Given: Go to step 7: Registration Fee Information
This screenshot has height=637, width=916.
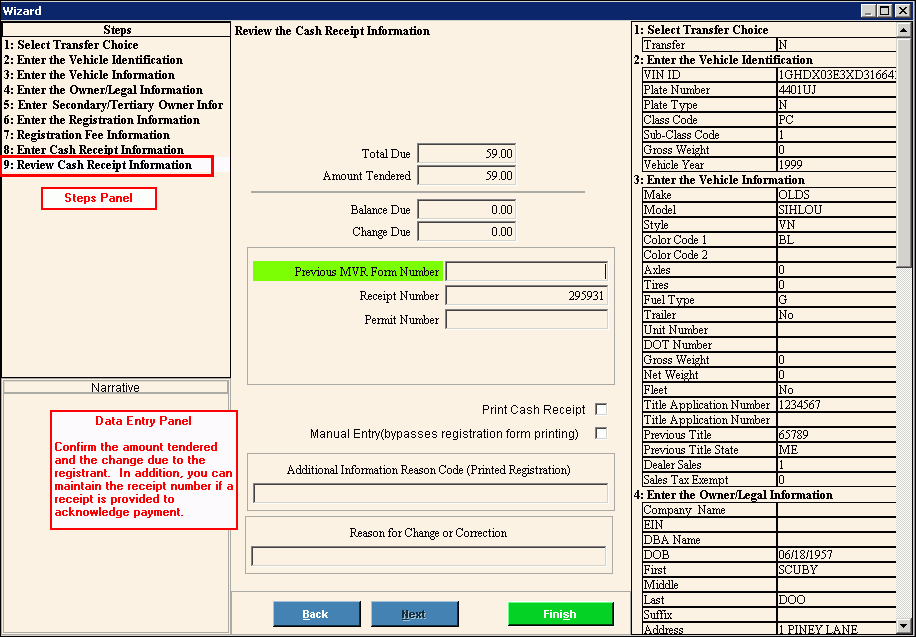Looking at the screenshot, I should [x=86, y=135].
